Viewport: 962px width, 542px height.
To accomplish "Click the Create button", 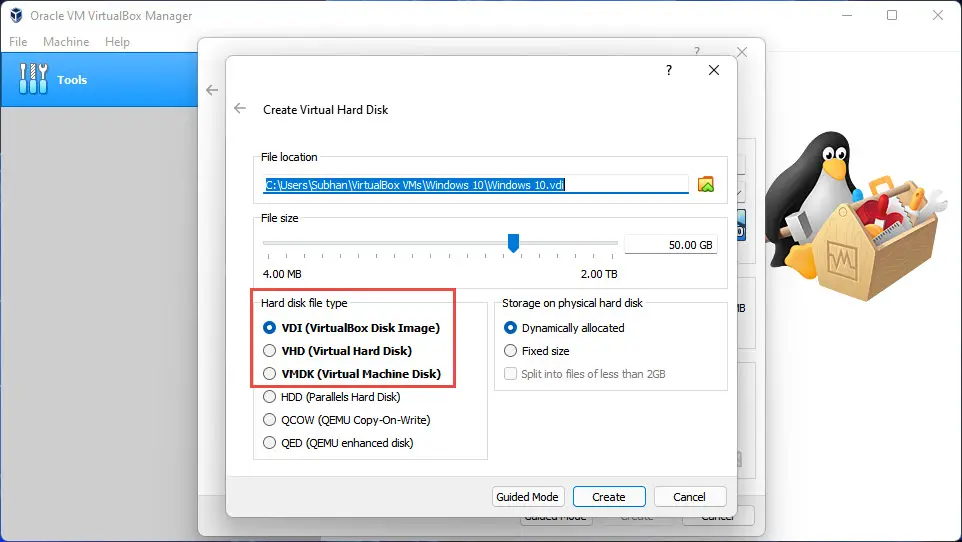I will 609,497.
